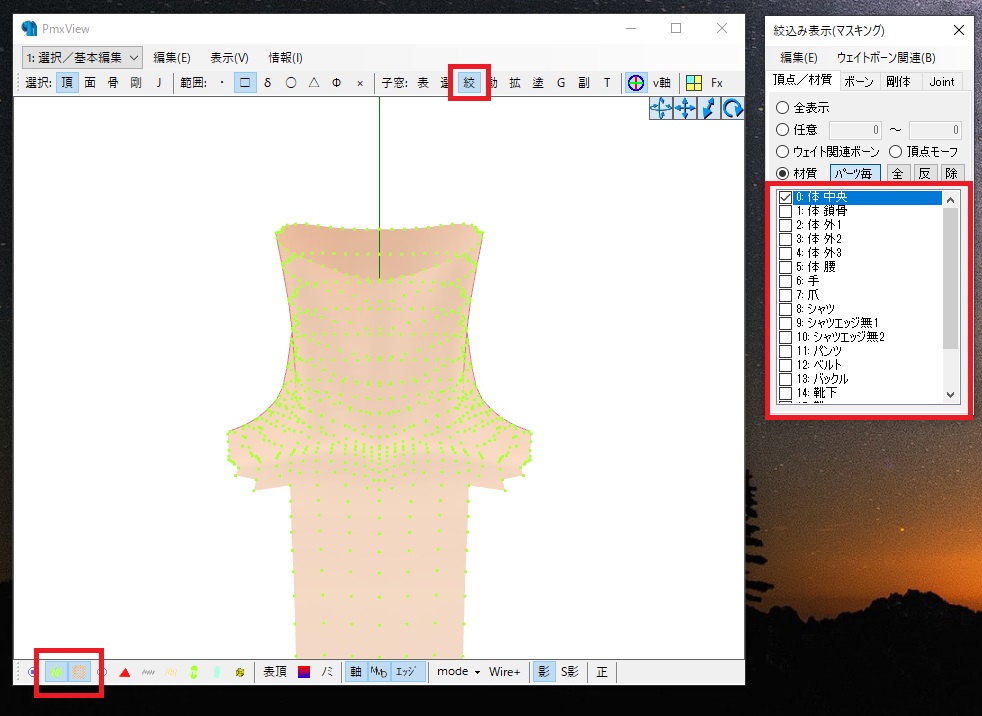Choose the Φ range selection tool
The width and height of the screenshot is (982, 716).
pos(336,83)
